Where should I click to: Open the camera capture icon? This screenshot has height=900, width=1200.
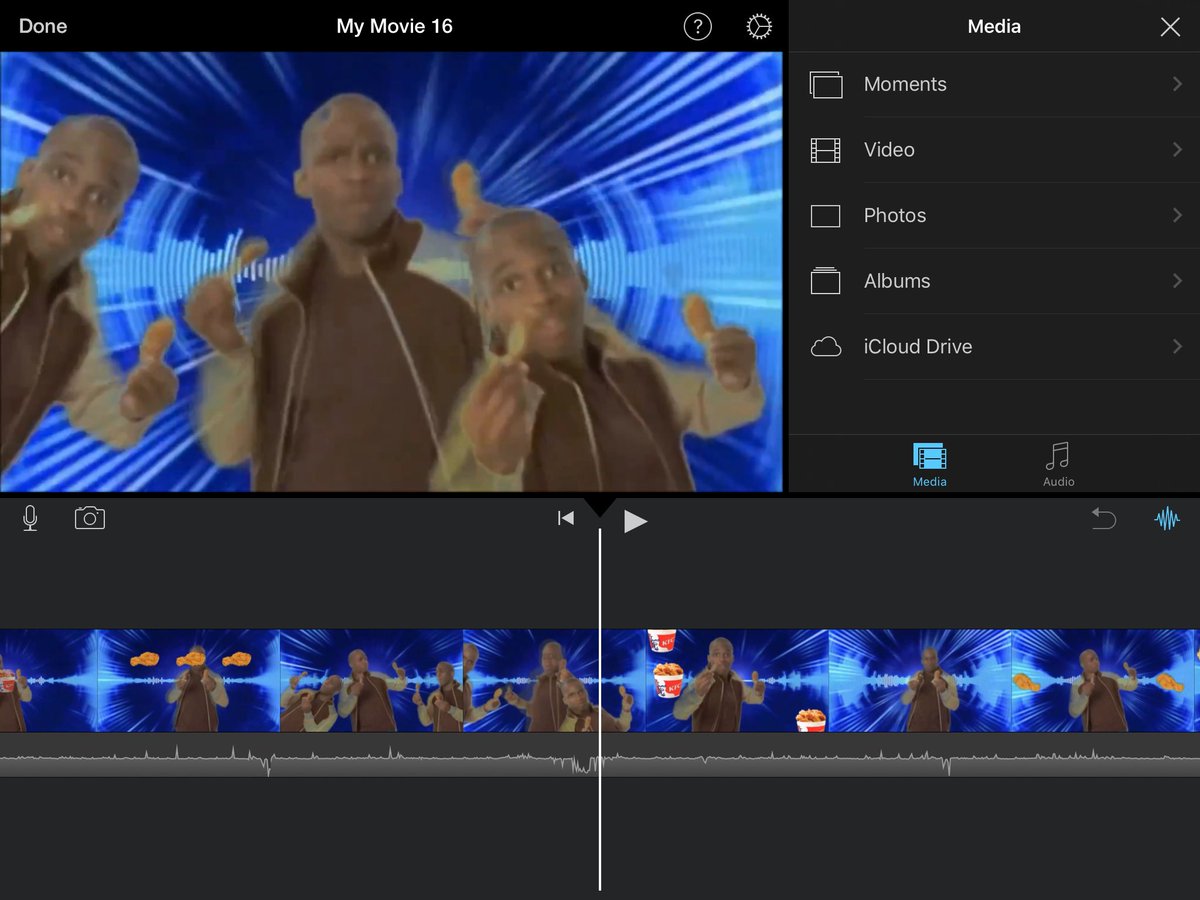(90, 518)
